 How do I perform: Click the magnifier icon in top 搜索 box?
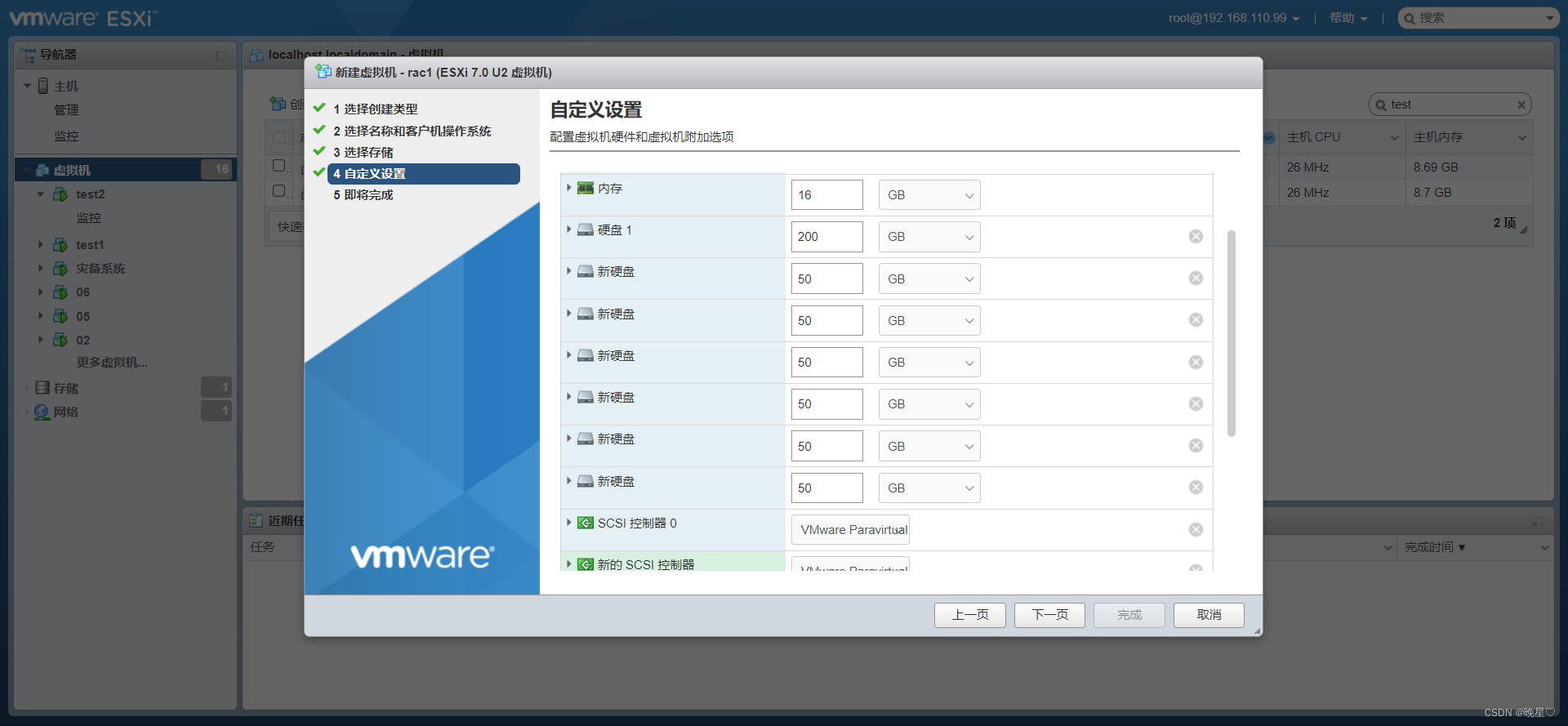click(x=1410, y=18)
